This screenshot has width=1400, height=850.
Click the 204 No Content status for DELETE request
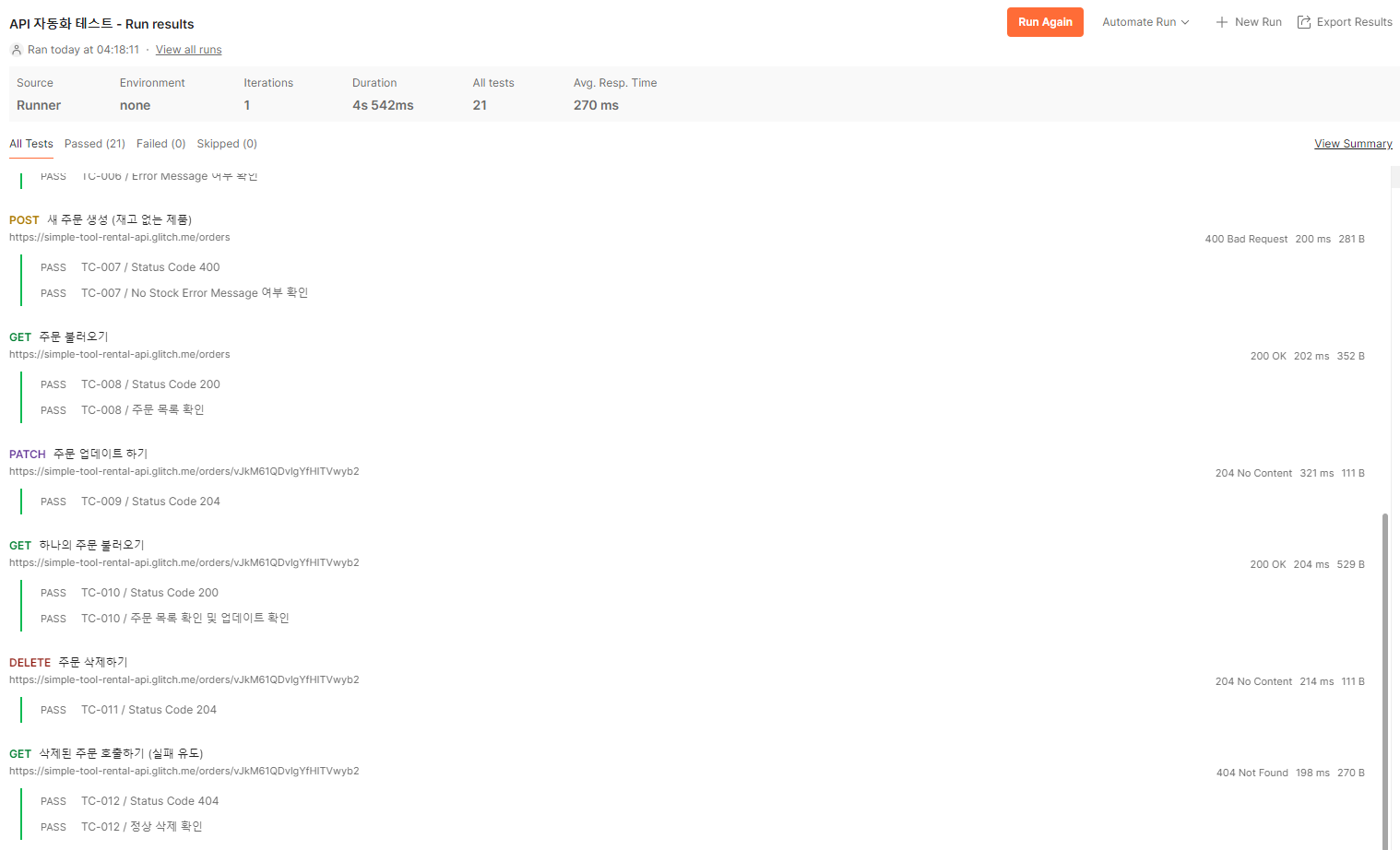tap(1253, 681)
